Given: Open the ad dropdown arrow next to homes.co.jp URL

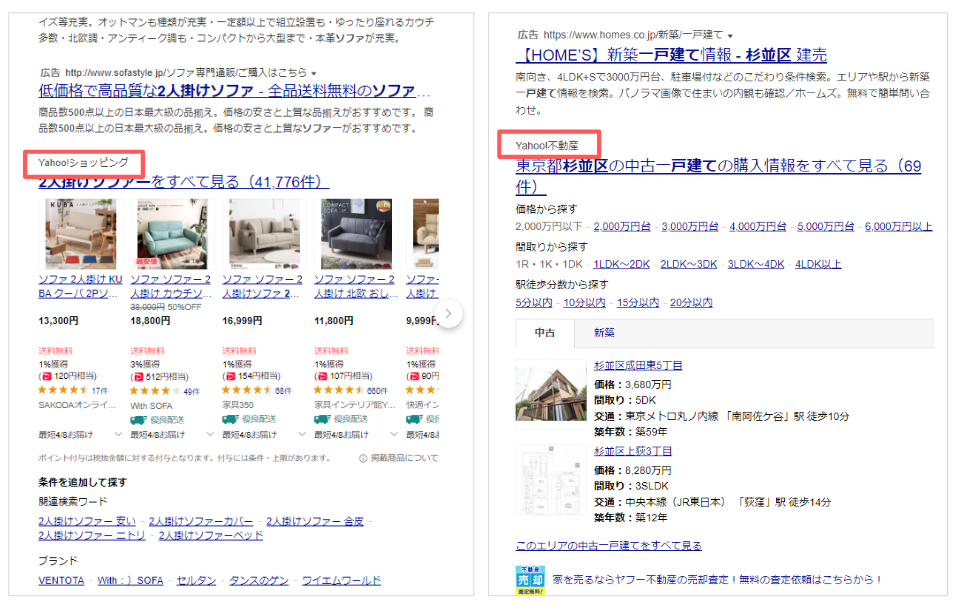Looking at the screenshot, I should click(x=730, y=36).
